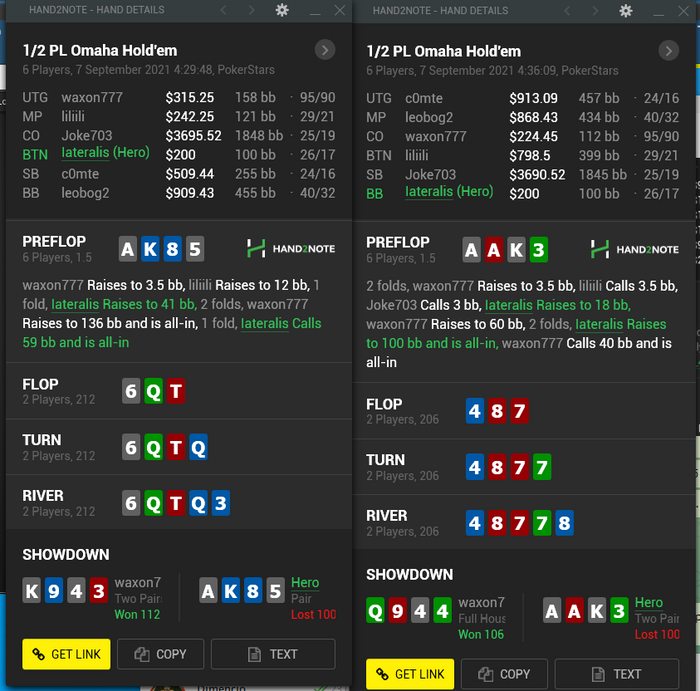Click 'Iateralis Raises to 18 bb' action link

558,305
